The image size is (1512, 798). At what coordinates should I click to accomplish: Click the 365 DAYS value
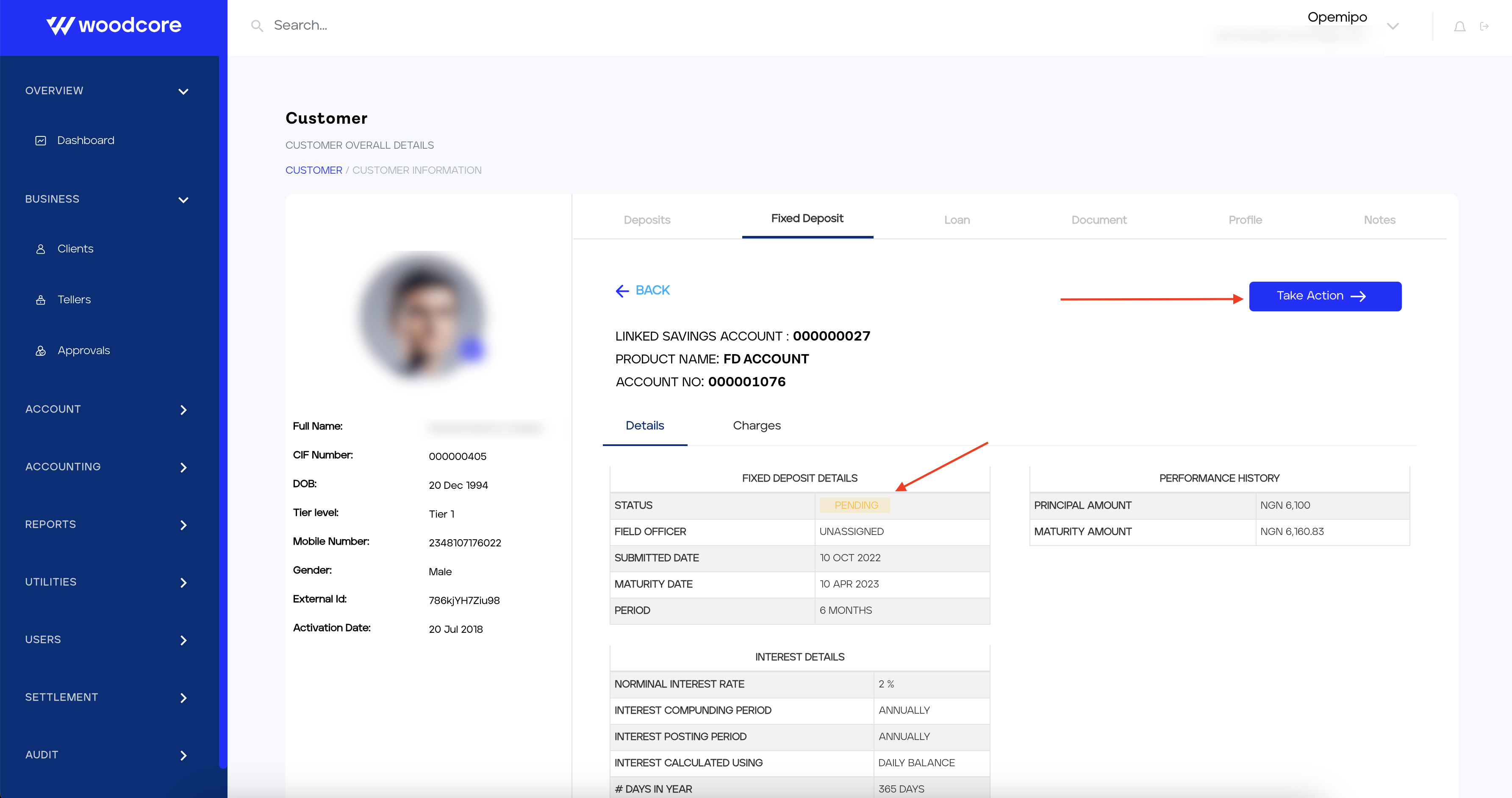[x=901, y=789]
